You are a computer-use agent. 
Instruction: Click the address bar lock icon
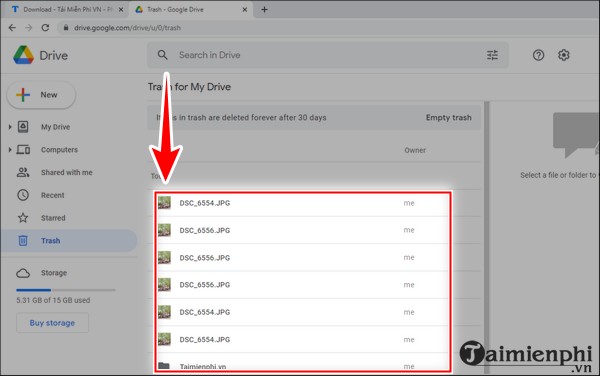click(66, 28)
